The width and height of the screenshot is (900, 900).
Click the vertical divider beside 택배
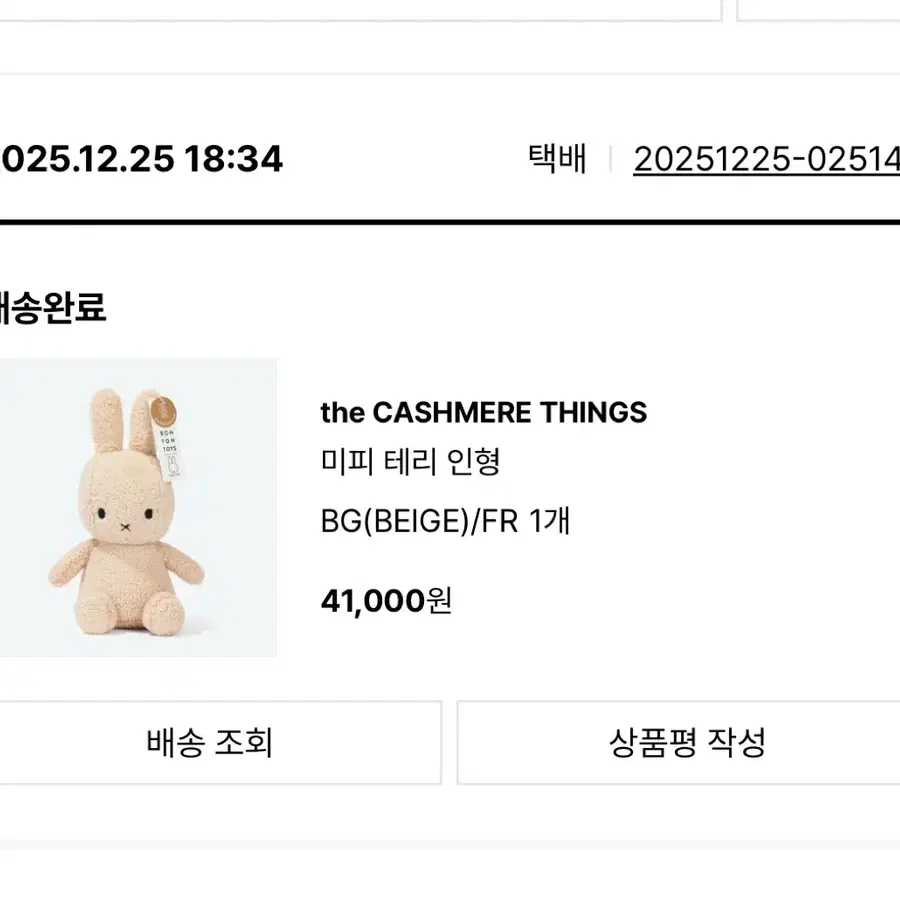(610, 159)
